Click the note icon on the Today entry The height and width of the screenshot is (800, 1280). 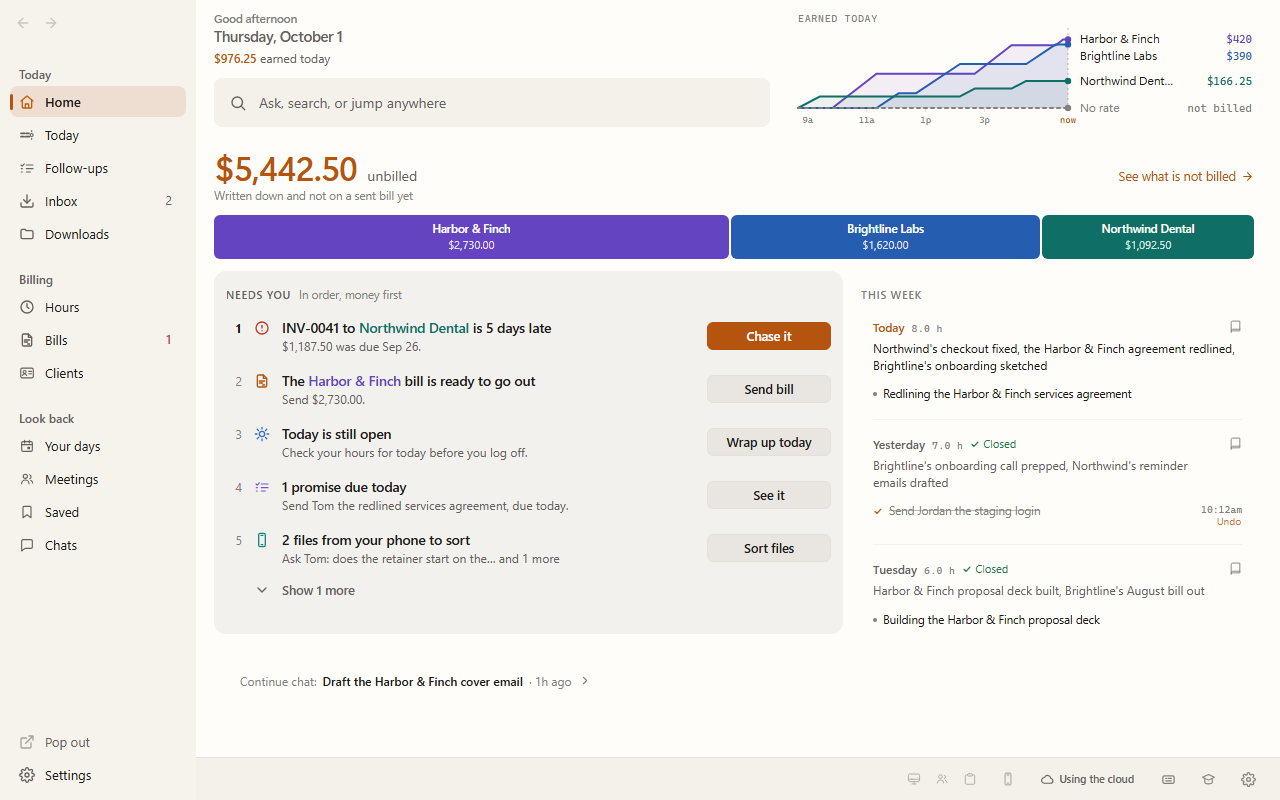point(1235,326)
